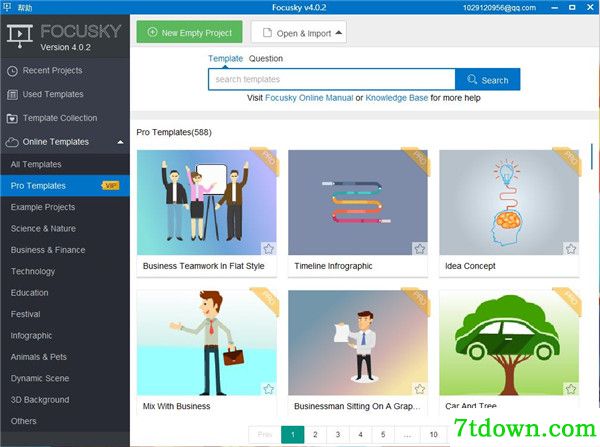
Task: Go to page 10 of templates
Action: click(433, 434)
